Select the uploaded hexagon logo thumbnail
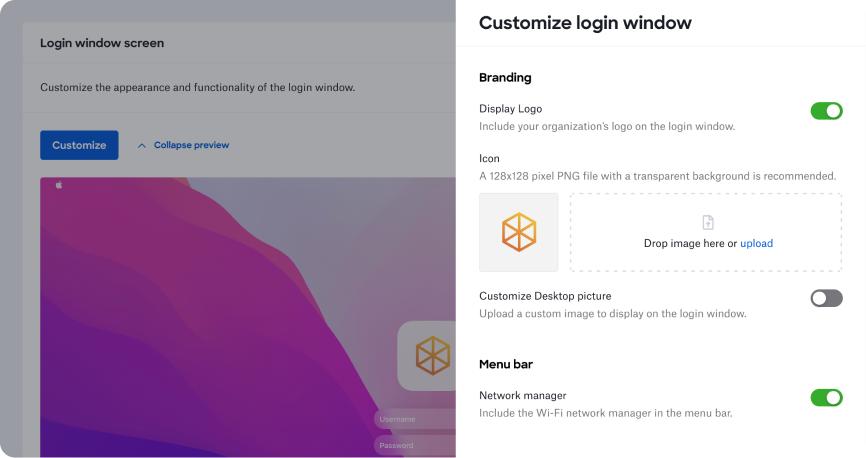This screenshot has height=458, width=866. (x=519, y=233)
